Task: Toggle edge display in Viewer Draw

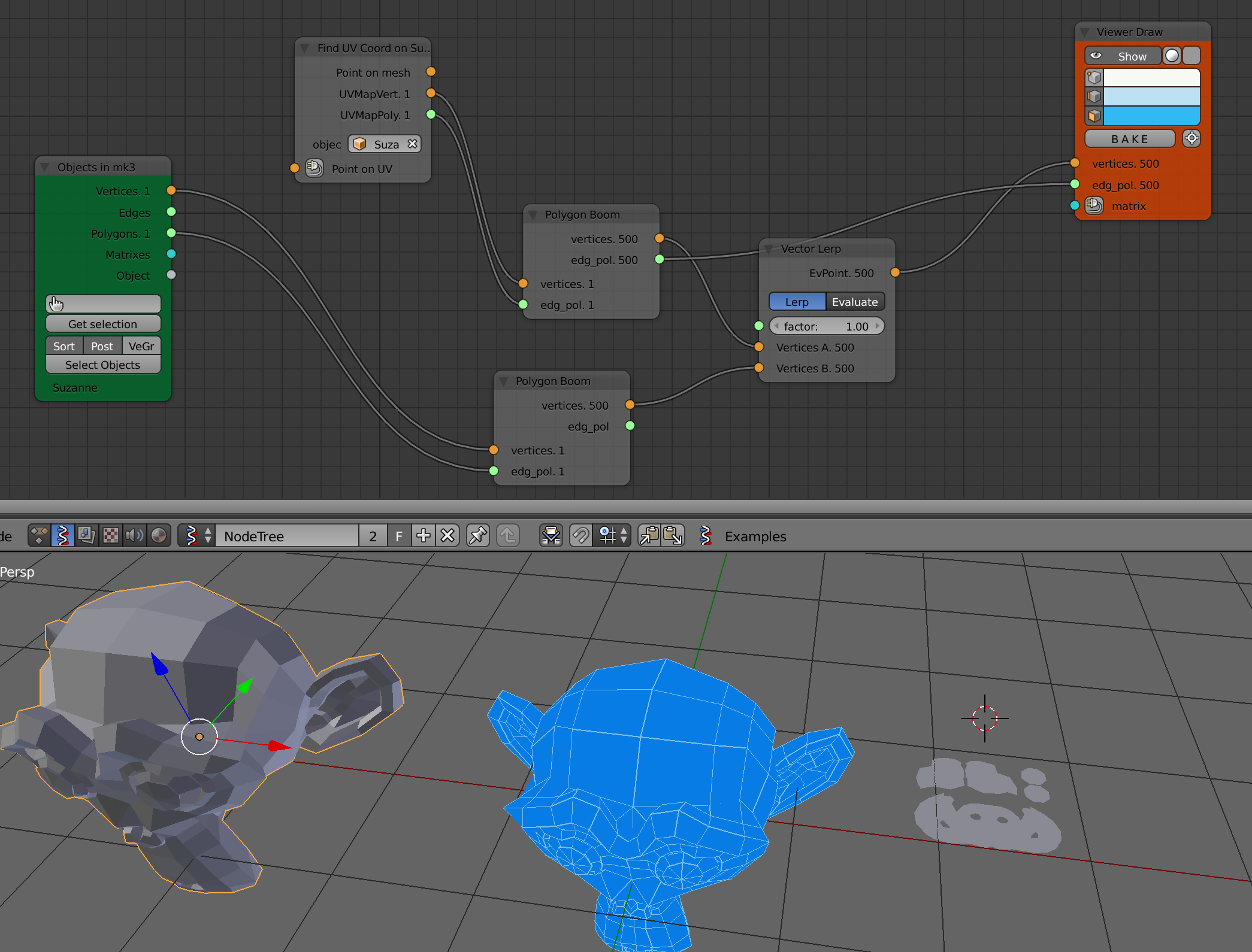Action: 1094,96
